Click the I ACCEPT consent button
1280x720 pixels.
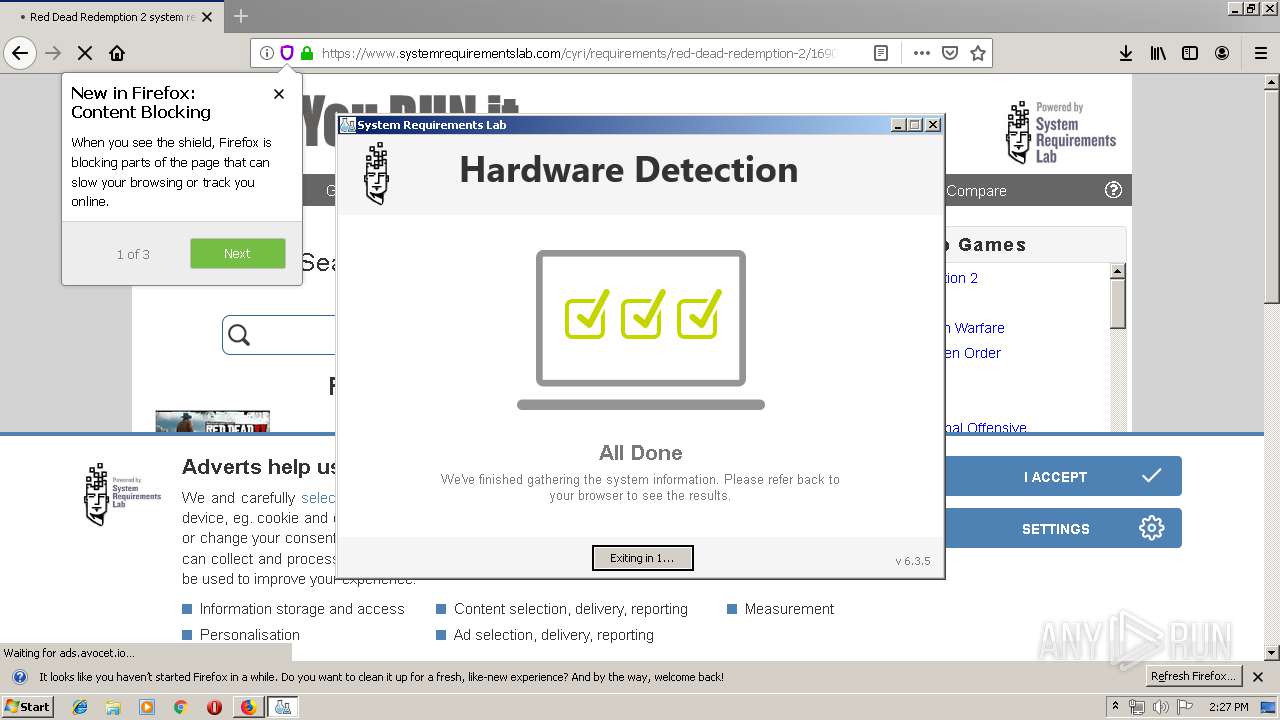coord(1063,476)
